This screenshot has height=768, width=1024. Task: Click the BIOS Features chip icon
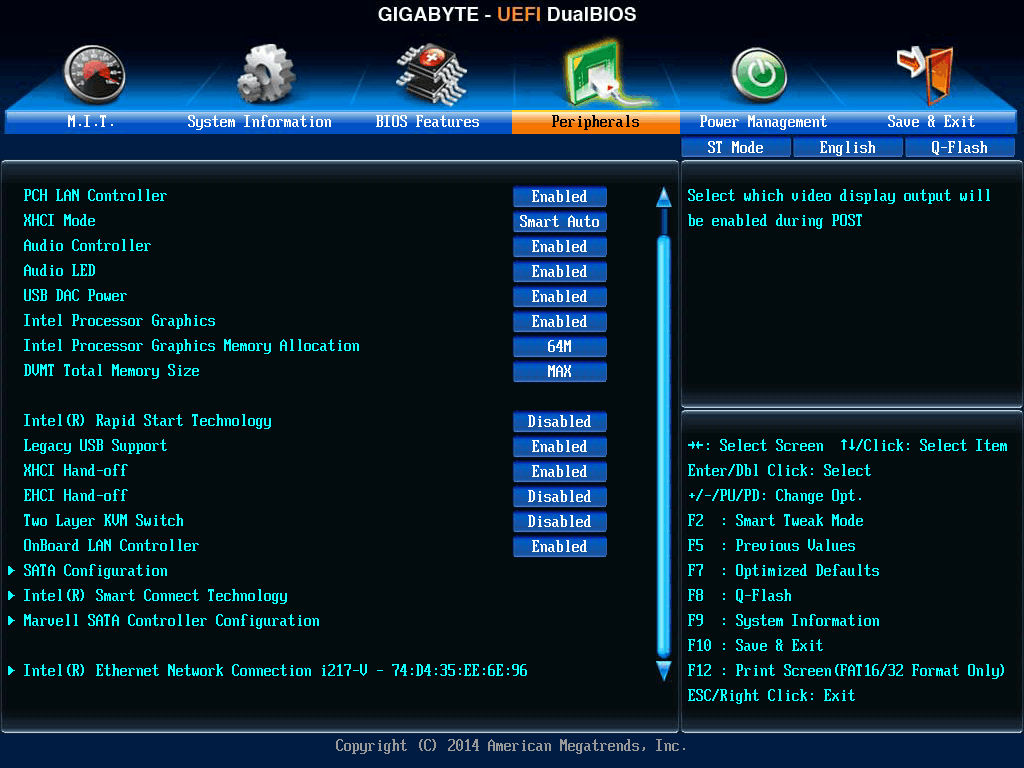point(431,74)
